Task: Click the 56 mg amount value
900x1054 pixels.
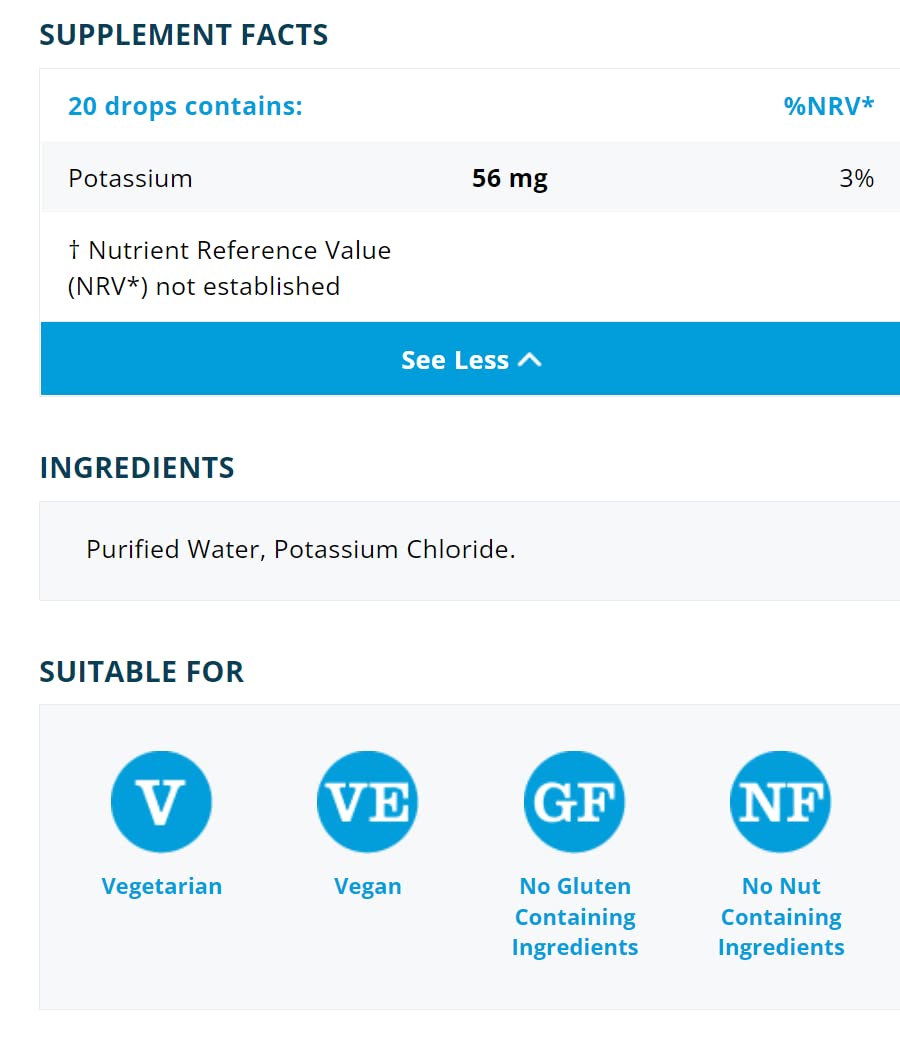Action: (x=510, y=179)
